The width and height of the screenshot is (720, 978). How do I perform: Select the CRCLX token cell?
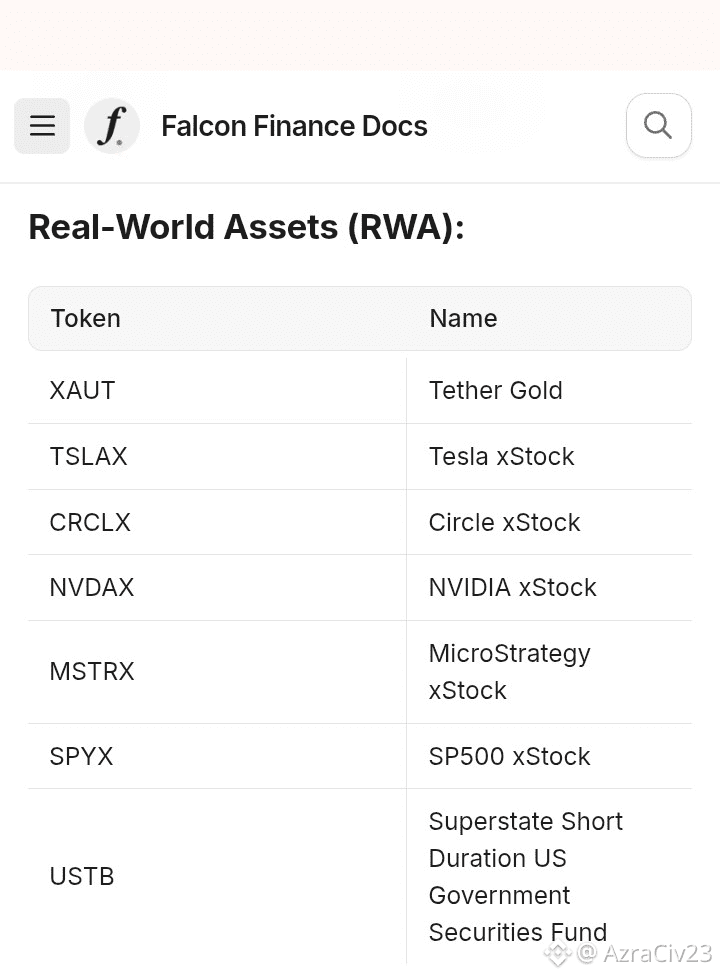(x=90, y=522)
